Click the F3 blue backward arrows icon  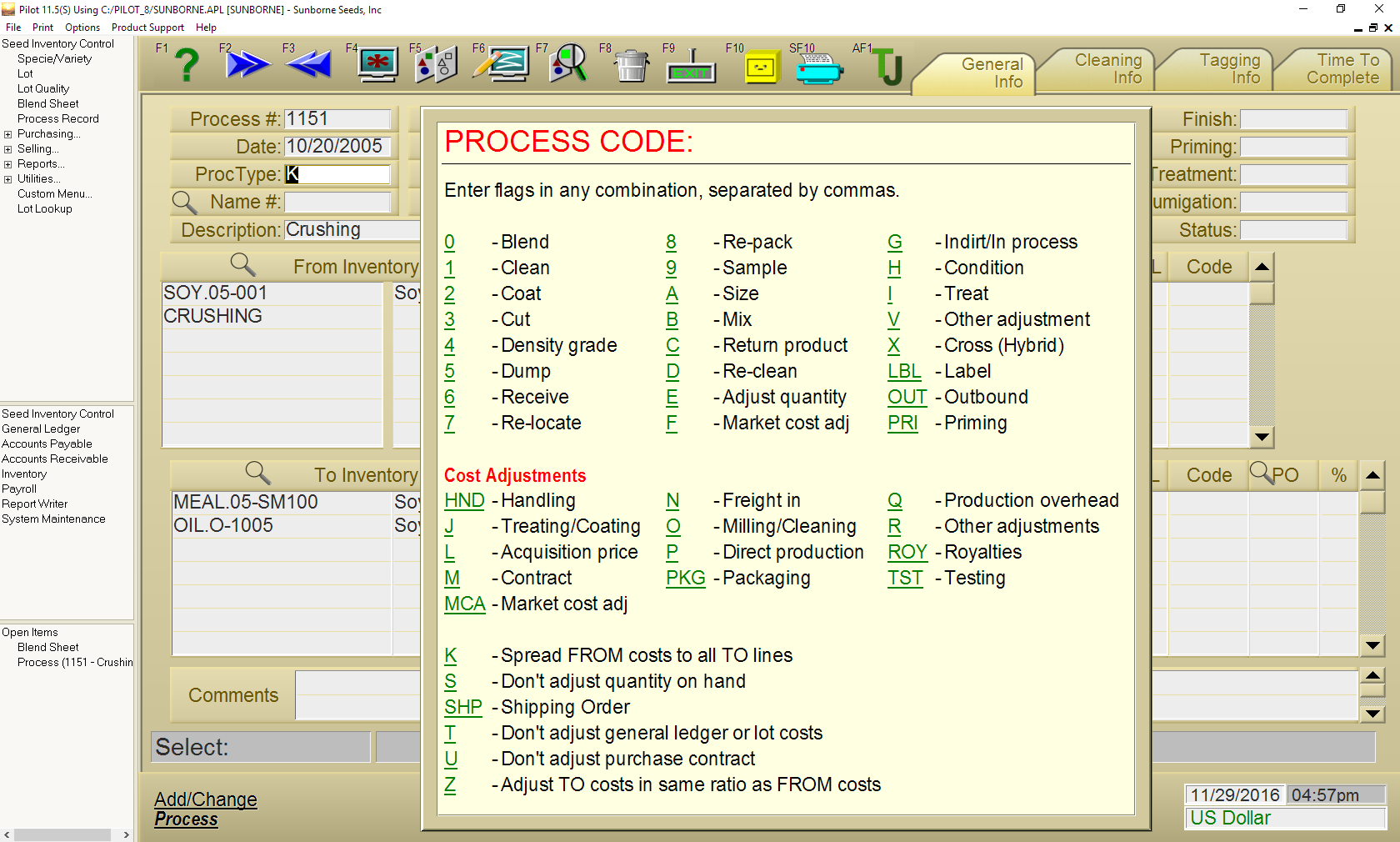tap(309, 65)
